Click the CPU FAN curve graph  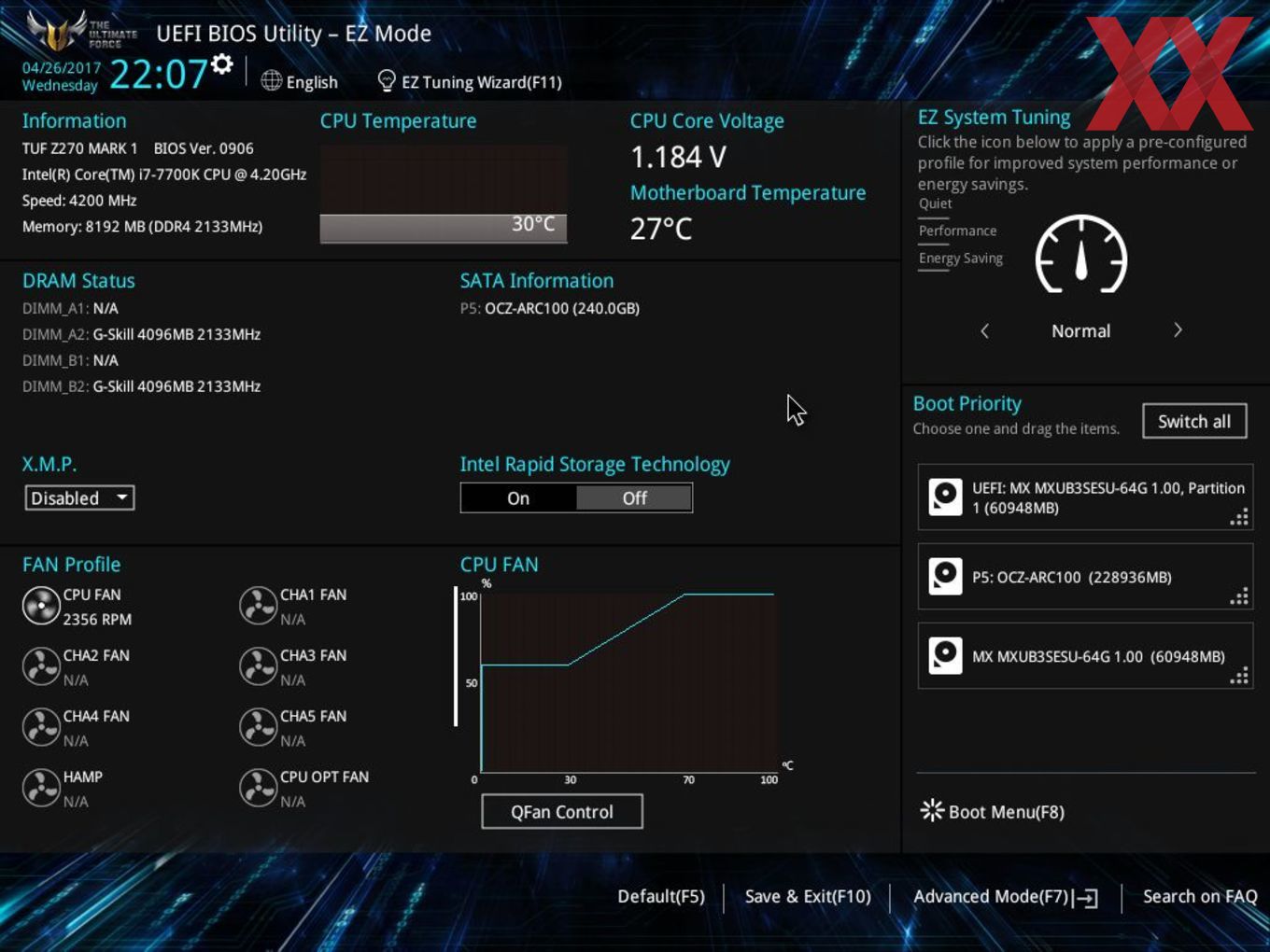[627, 681]
